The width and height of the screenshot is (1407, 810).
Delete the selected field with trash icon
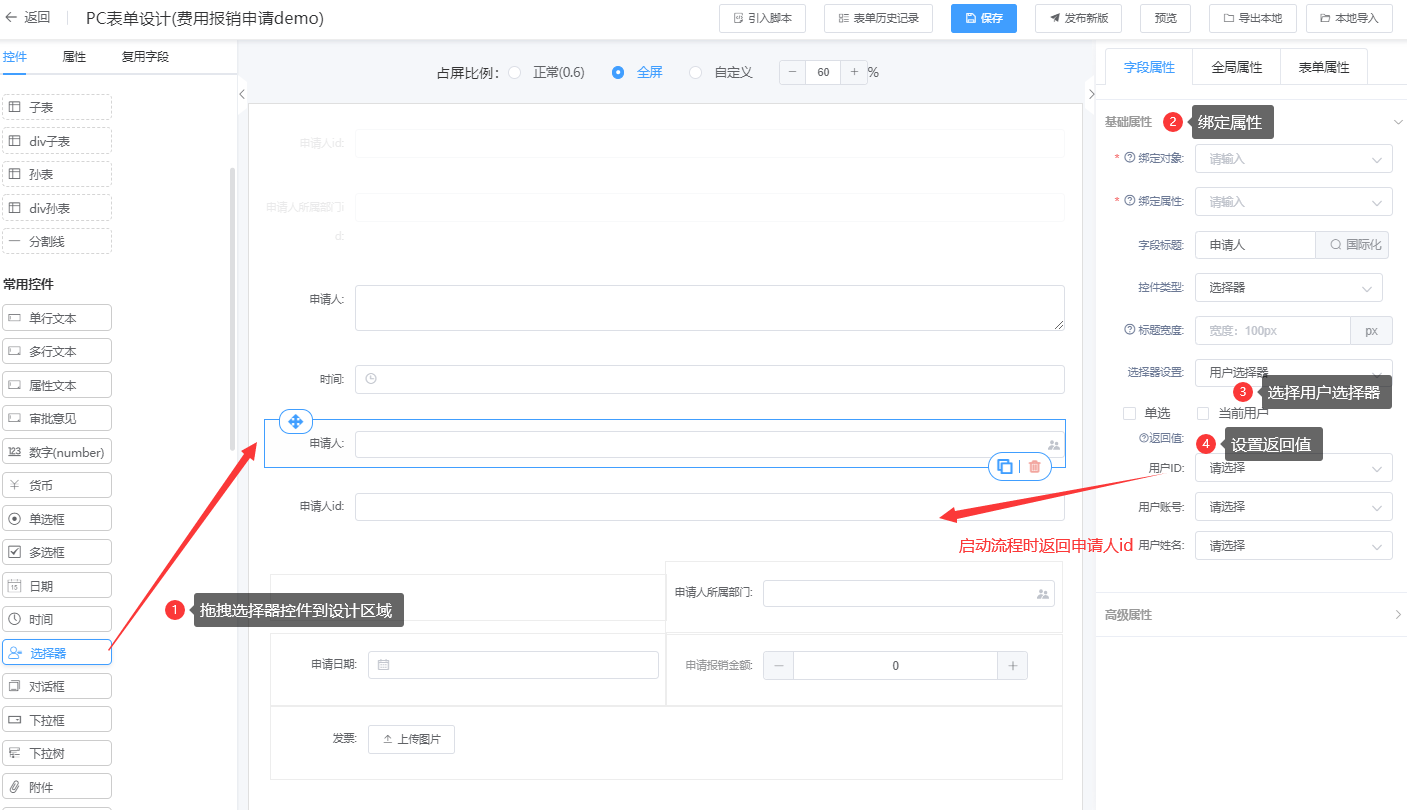[x=1035, y=466]
